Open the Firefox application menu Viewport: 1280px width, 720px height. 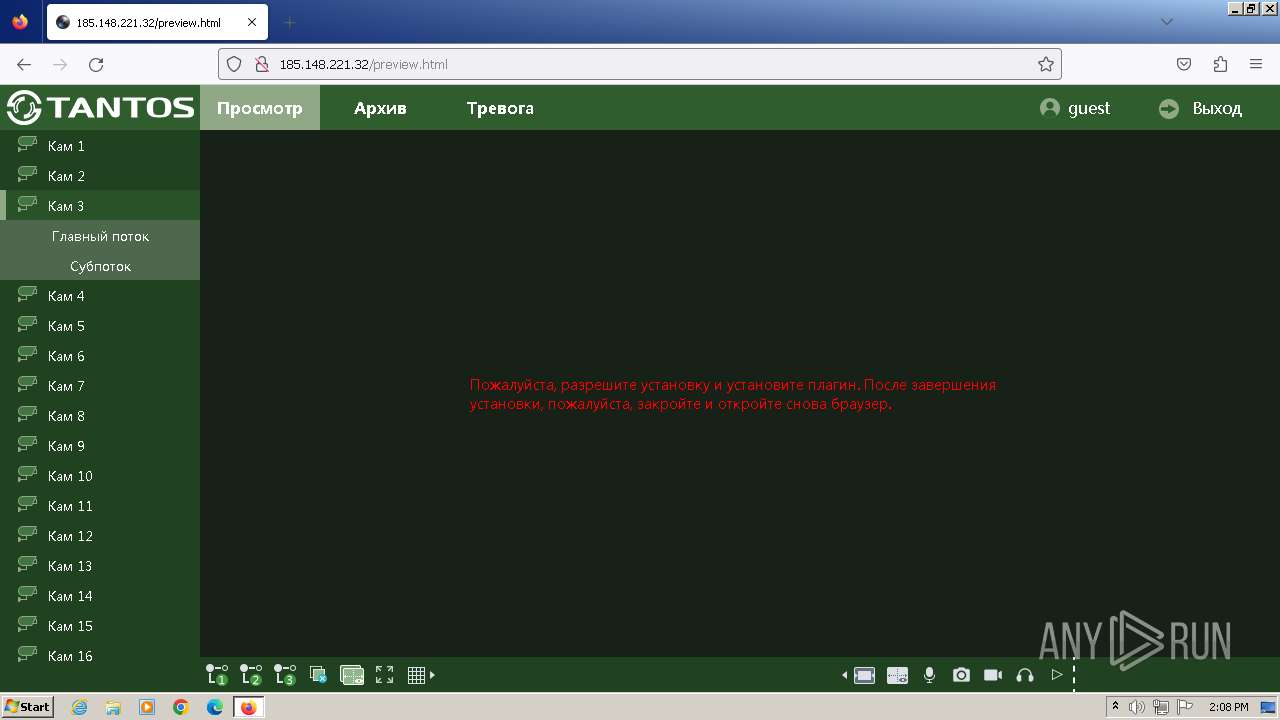coord(1256,64)
